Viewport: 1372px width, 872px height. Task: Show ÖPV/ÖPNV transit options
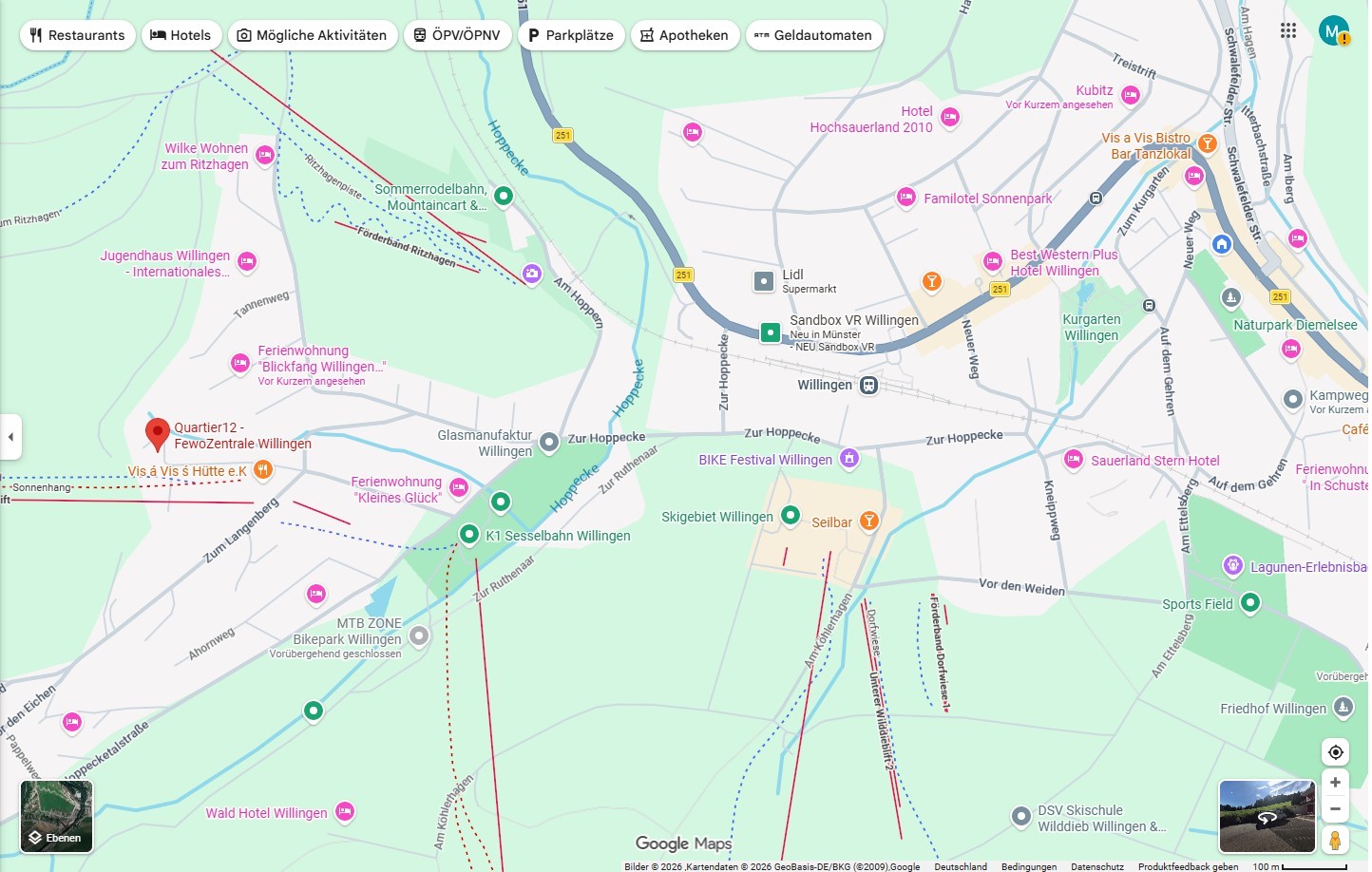457,35
